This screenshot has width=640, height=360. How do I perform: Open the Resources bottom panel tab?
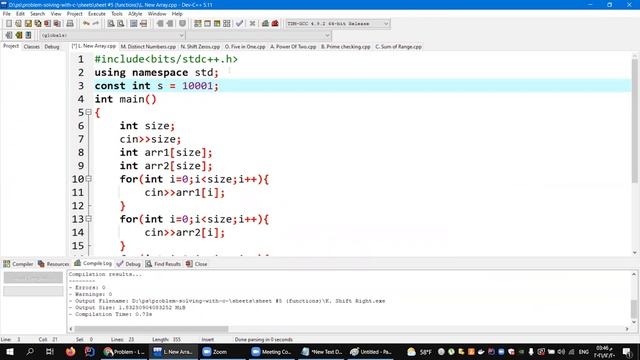pos(53,264)
